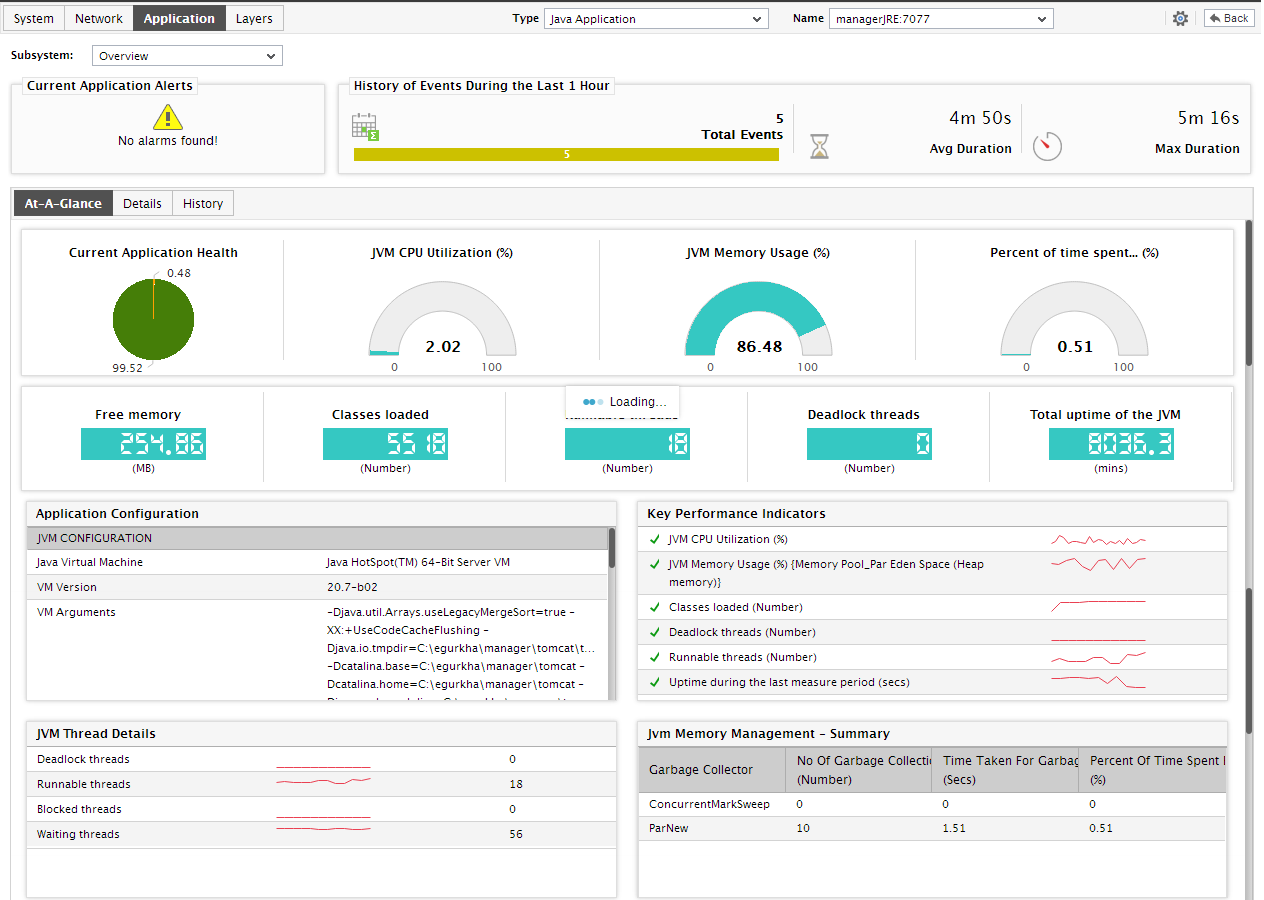Image resolution: width=1264 pixels, height=900 pixels.
Task: Click the Back button
Action: pos(1229,18)
